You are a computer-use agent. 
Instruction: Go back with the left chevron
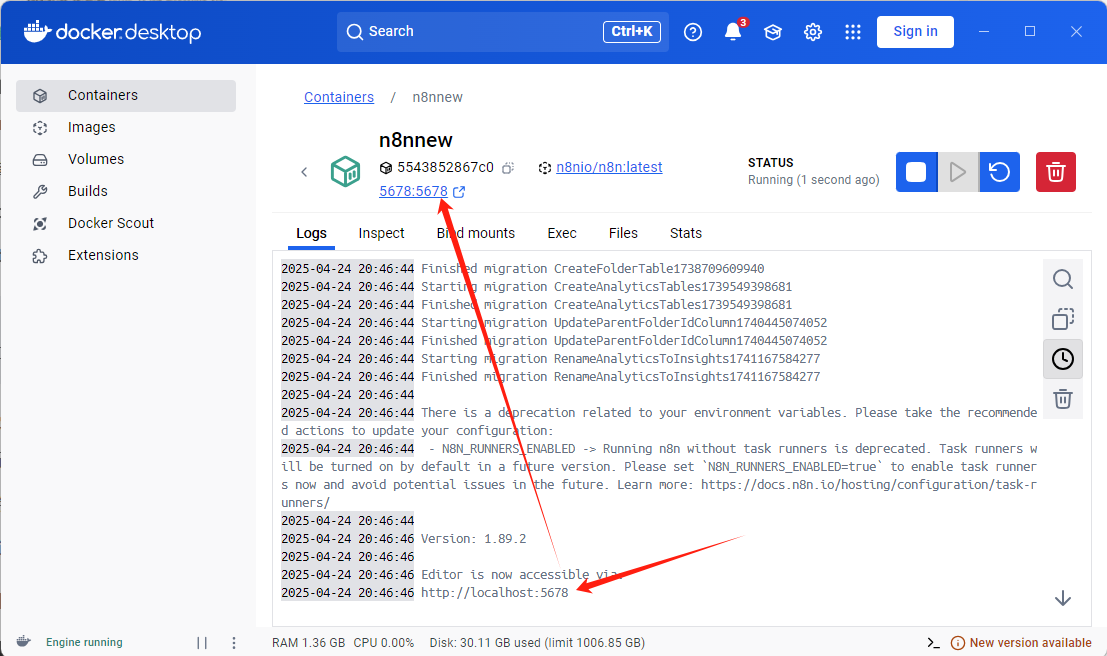pos(304,172)
